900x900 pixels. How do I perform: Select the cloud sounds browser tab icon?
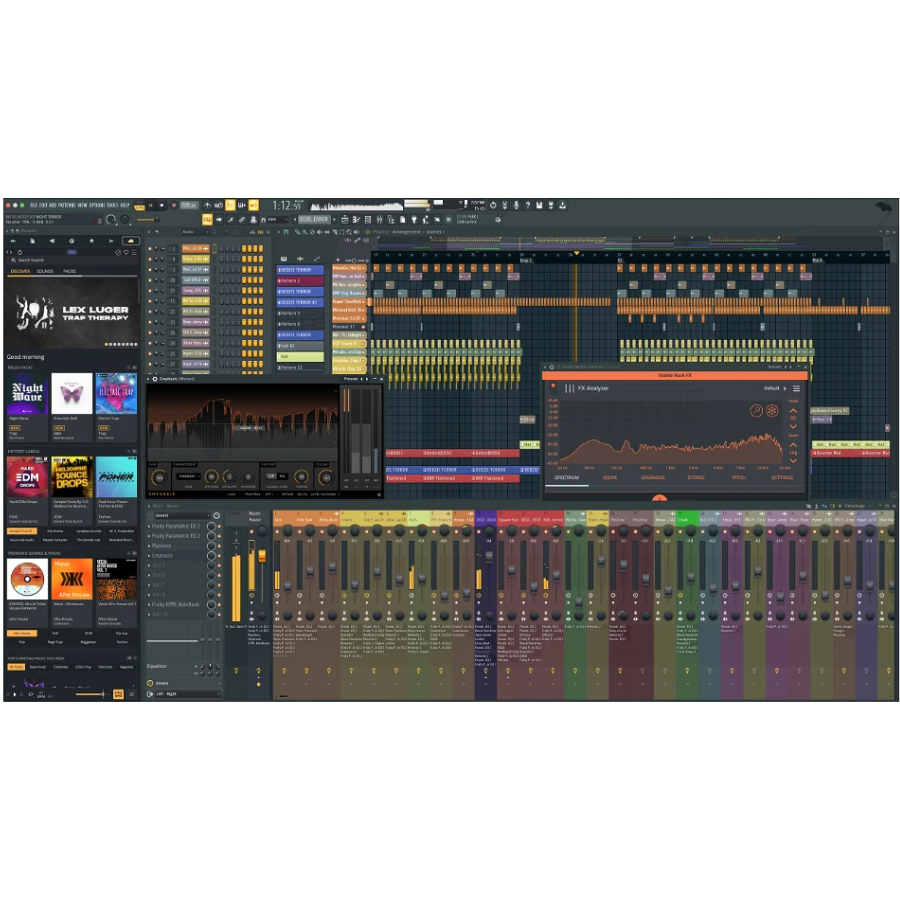tap(130, 241)
